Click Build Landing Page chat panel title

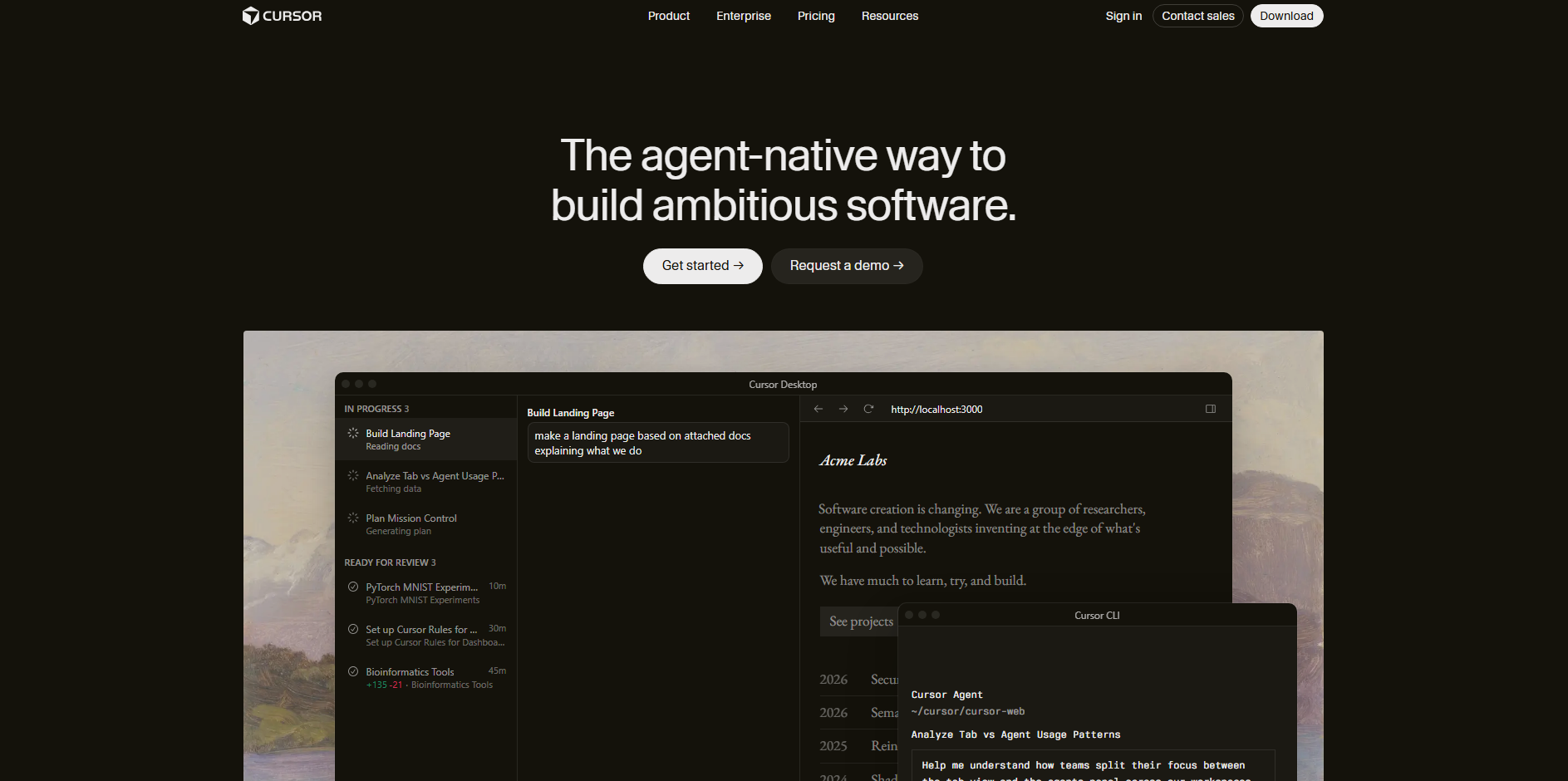[571, 413]
